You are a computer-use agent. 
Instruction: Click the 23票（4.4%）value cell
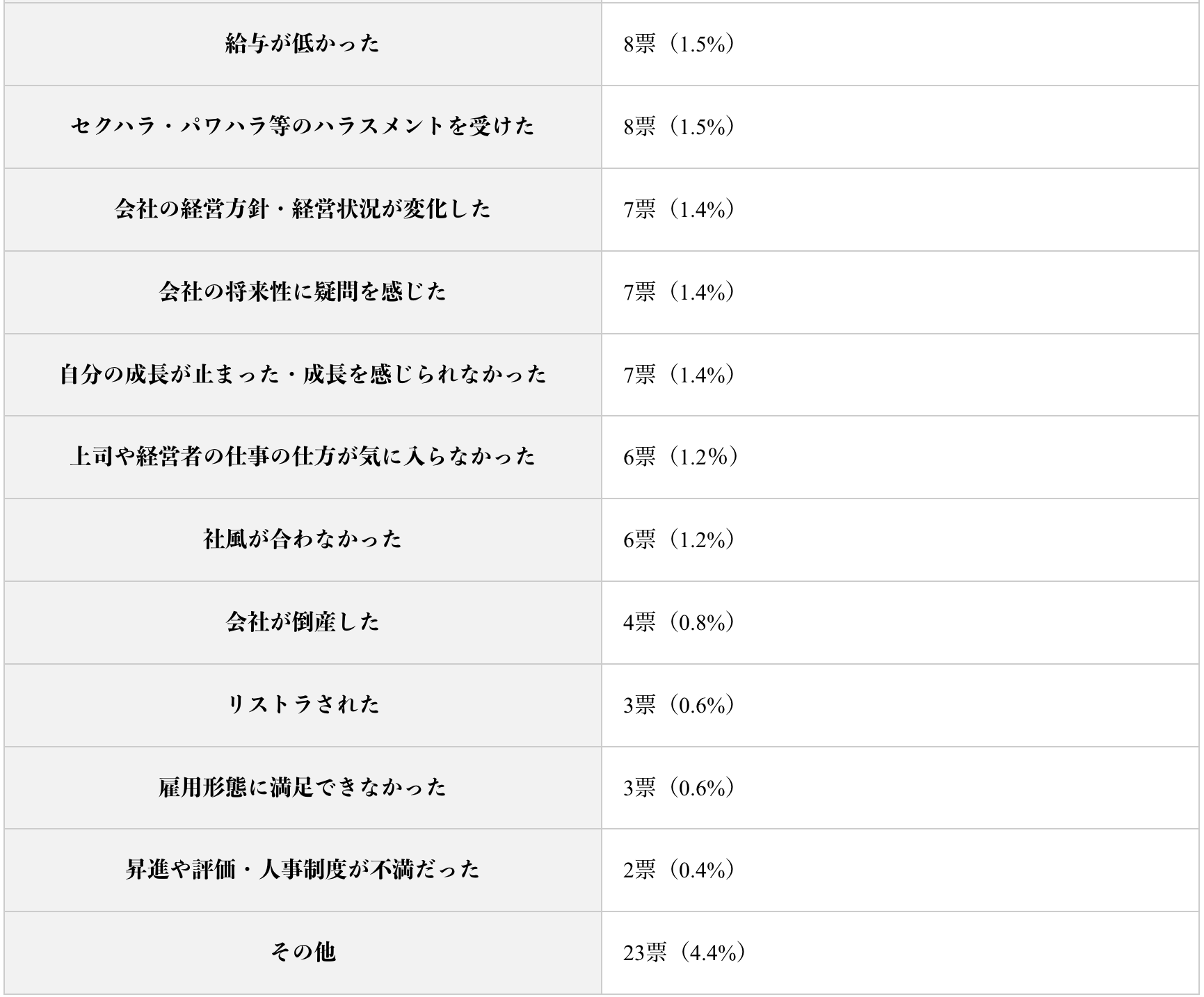tap(684, 953)
